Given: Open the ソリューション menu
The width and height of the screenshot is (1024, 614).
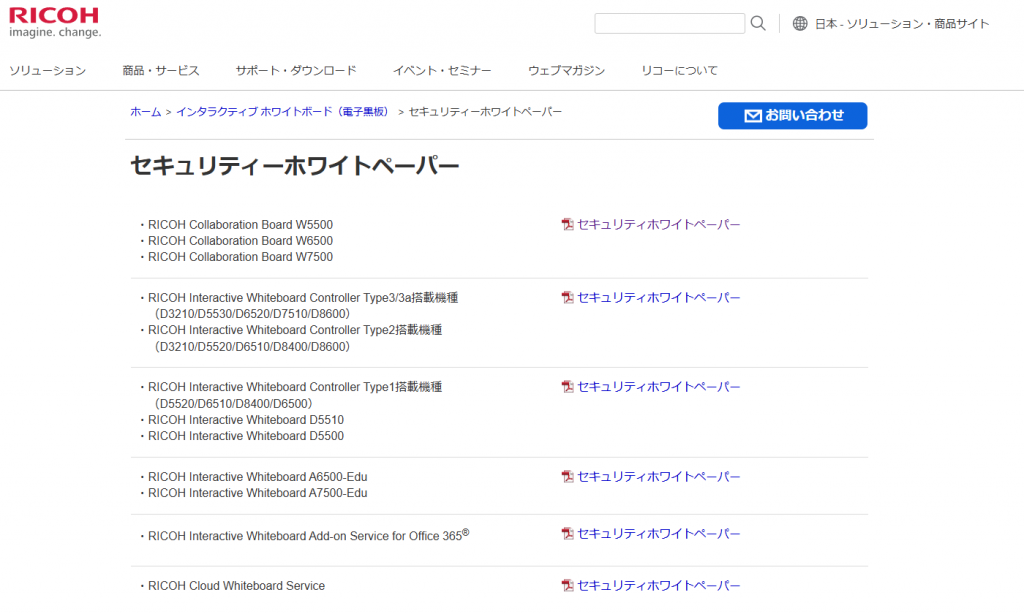Looking at the screenshot, I should [x=47, y=71].
